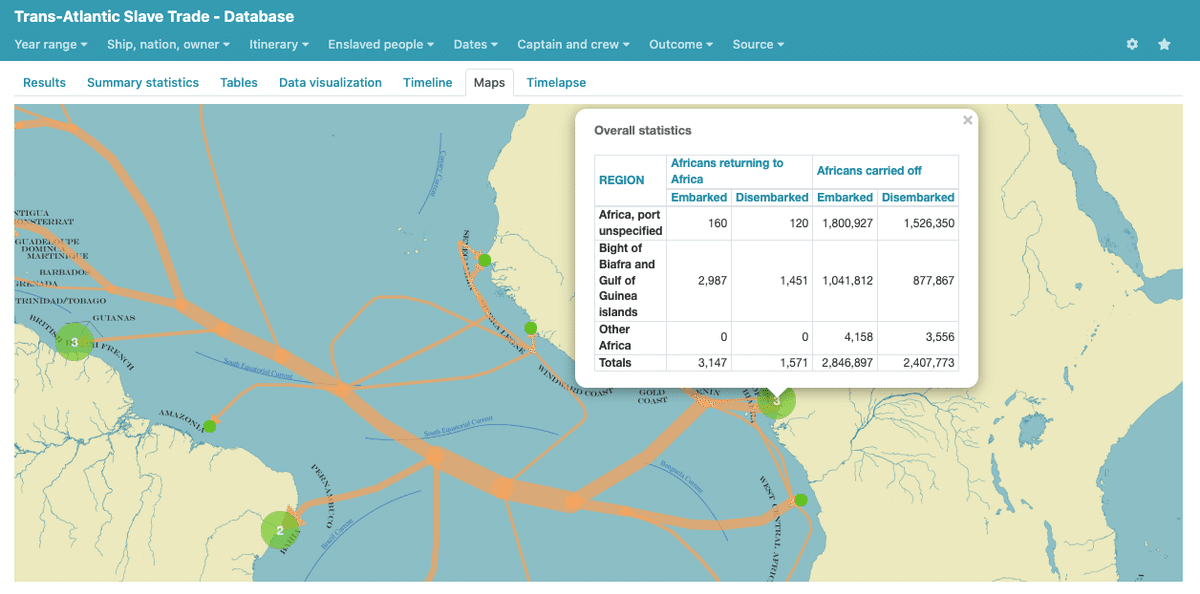Open the settings gear icon
Image resolution: width=1200 pixels, height=594 pixels.
point(1132,44)
